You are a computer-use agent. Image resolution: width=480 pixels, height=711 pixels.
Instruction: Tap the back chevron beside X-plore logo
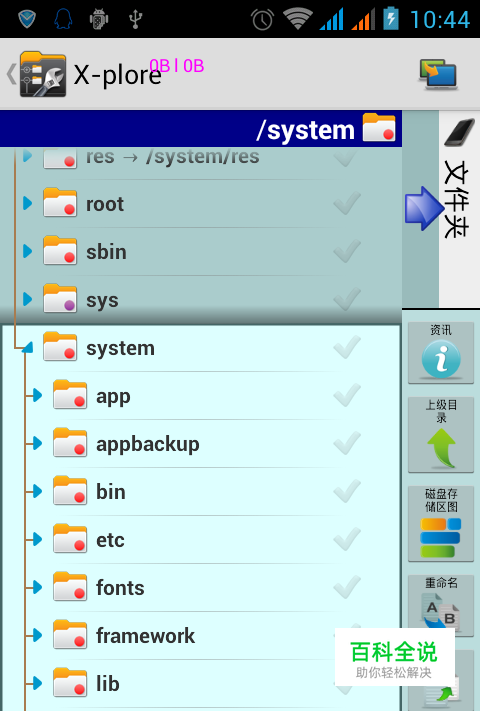pyautogui.click(x=11, y=74)
